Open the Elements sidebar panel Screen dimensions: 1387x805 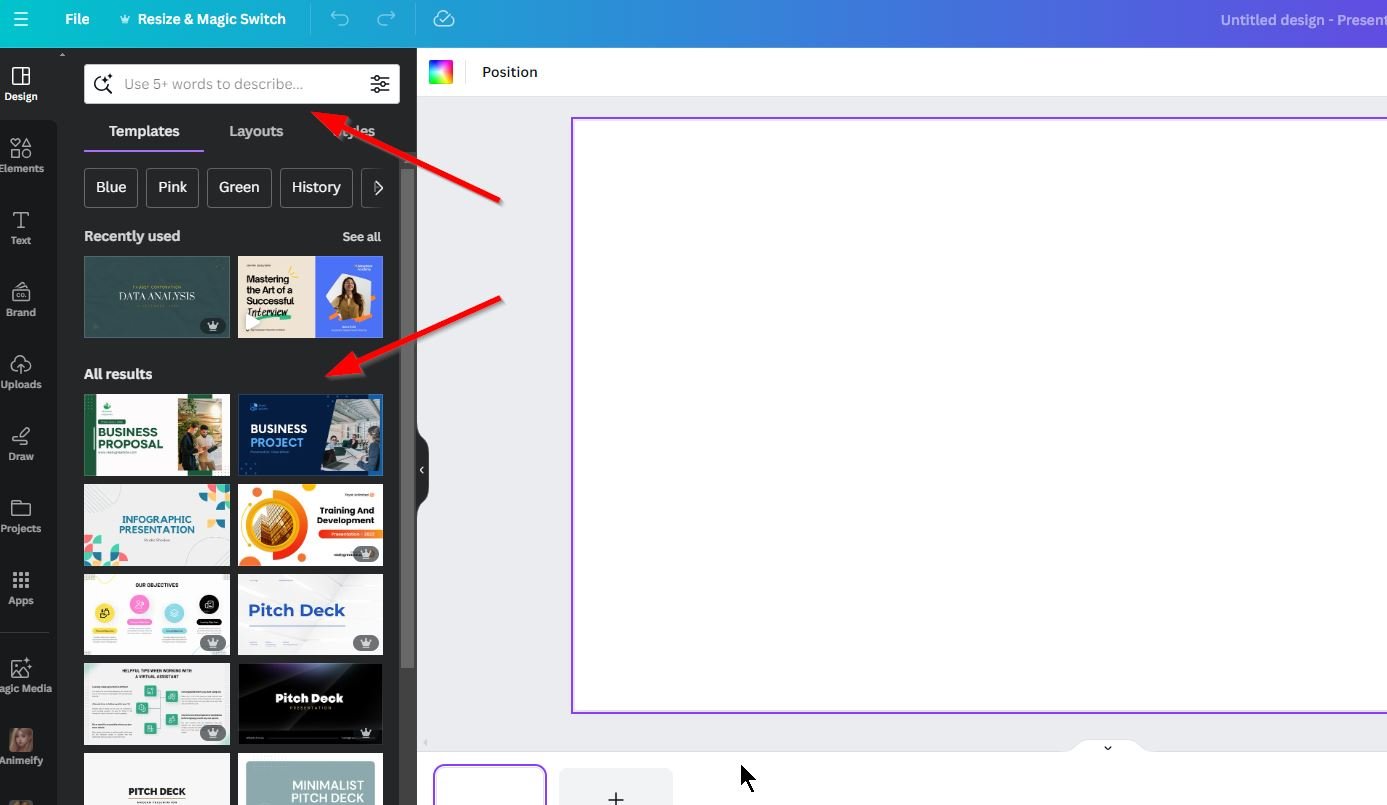click(x=21, y=155)
